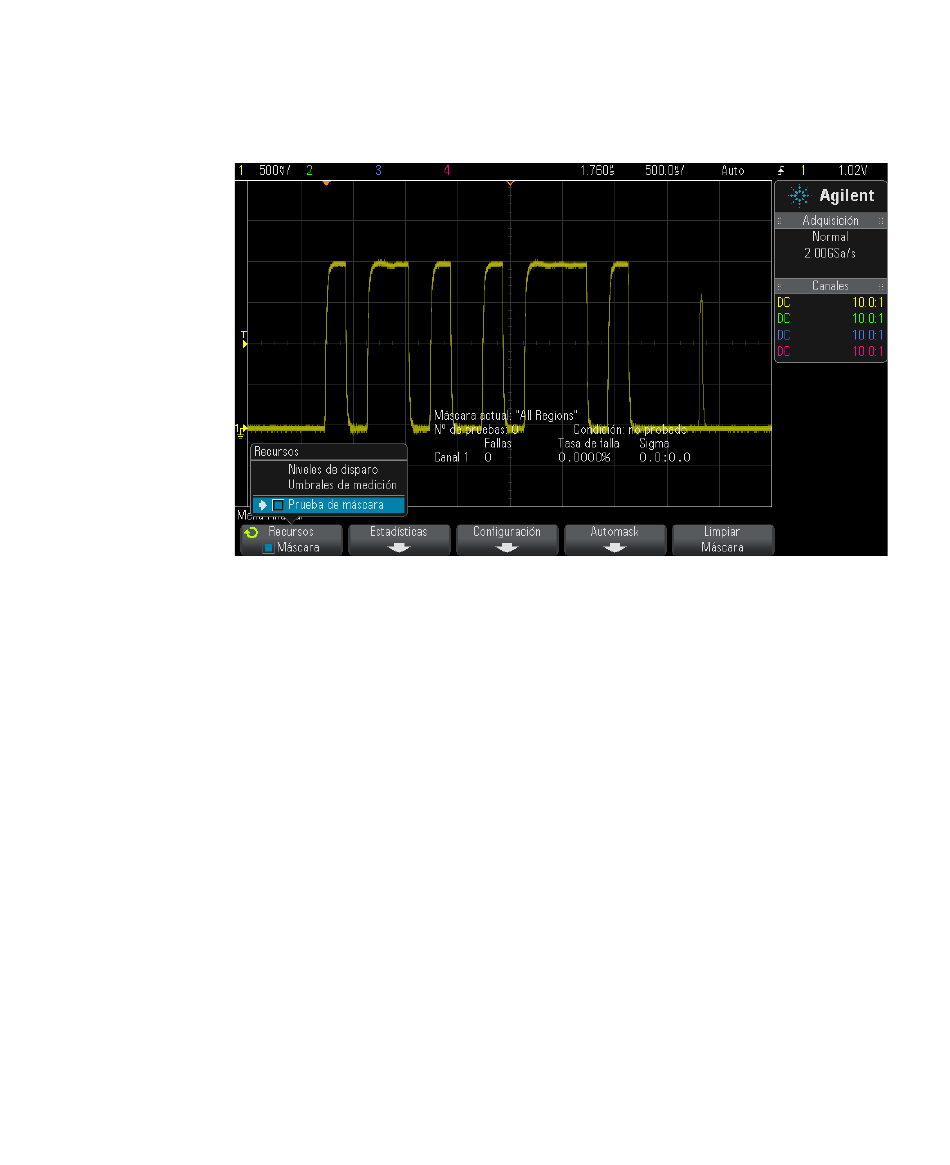Image resolution: width=950 pixels, height=1165 pixels.
Task: Click the Sigma value 0.0:0.0
Action: (665, 458)
